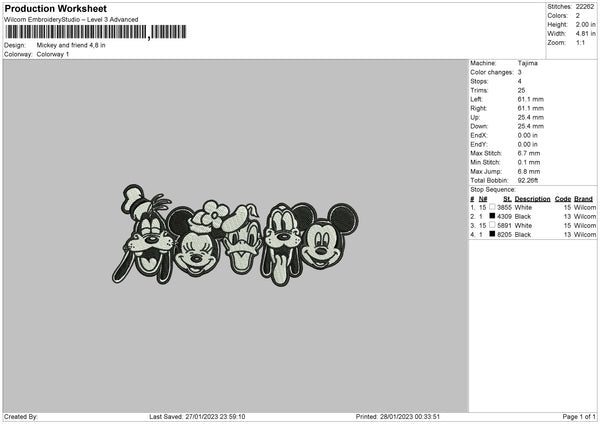Click Minnie's face in the embroidery design
The image size is (600, 424).
[x=196, y=252]
